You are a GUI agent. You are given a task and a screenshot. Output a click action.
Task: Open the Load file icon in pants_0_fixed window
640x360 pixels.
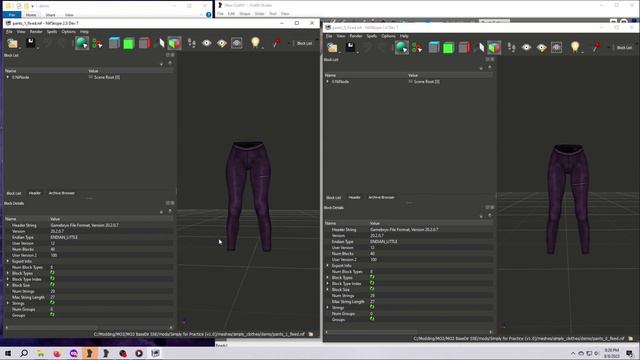333,47
